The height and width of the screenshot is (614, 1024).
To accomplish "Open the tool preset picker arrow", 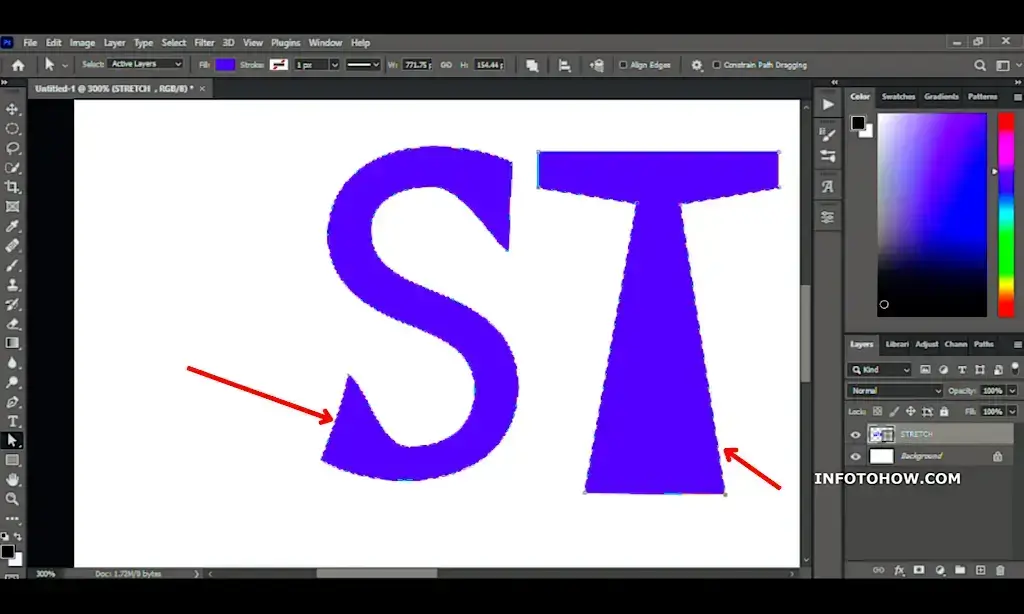I will point(65,65).
